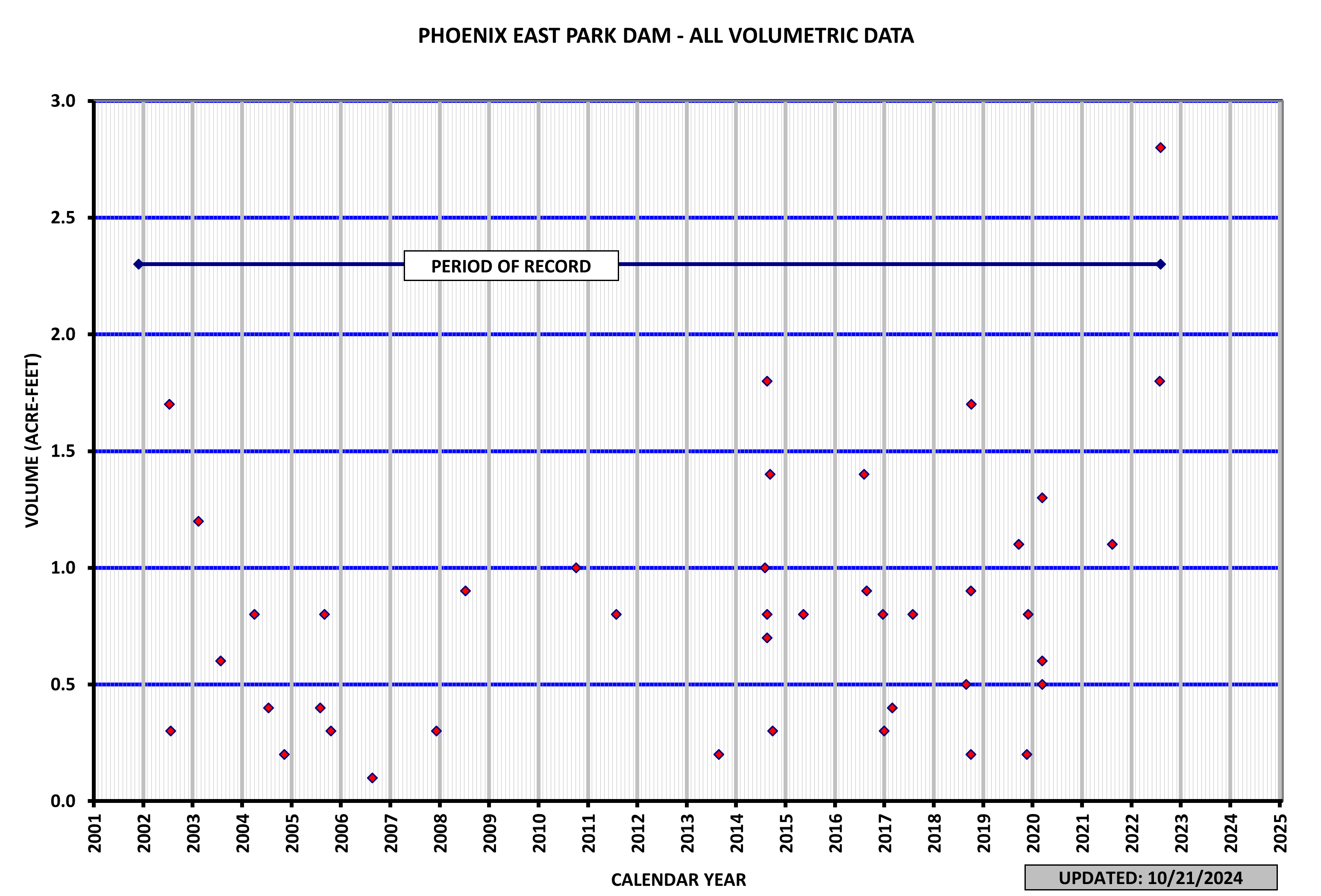Select the Volume (Acre-Feet) axis title
This screenshot has width=1321, height=896.
click(32, 440)
